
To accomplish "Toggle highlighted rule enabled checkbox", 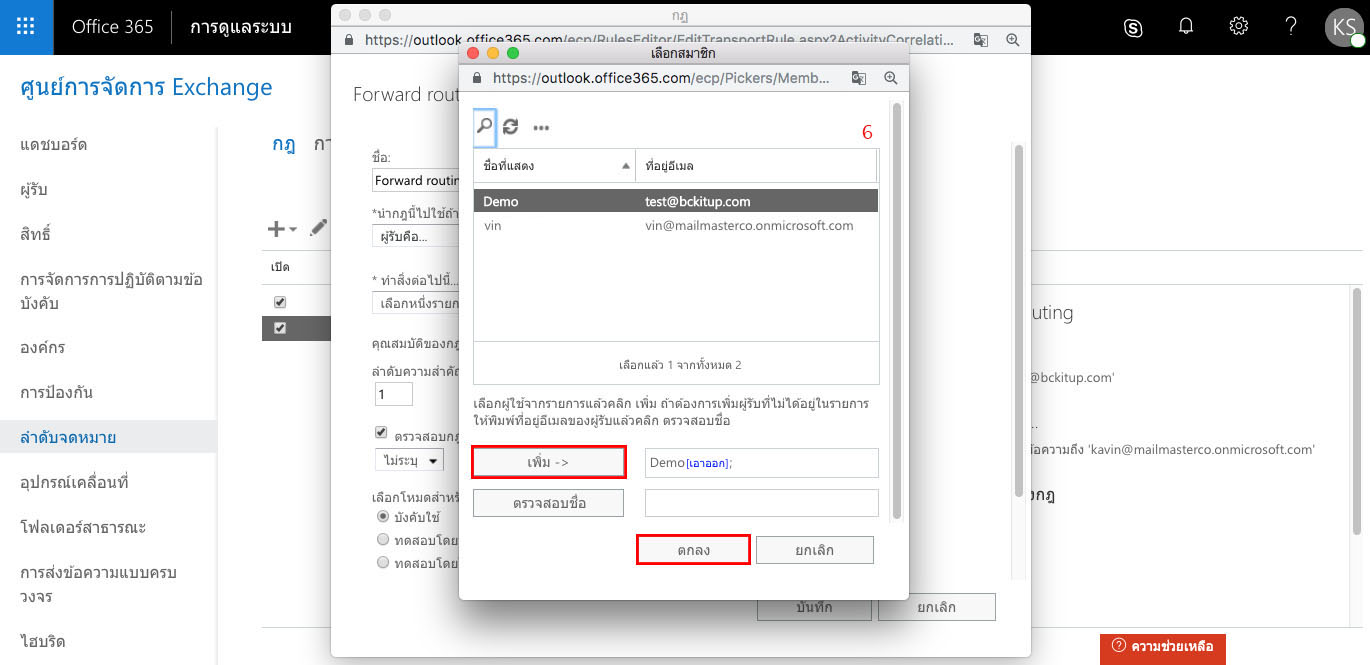I will pyautogui.click(x=280, y=328).
